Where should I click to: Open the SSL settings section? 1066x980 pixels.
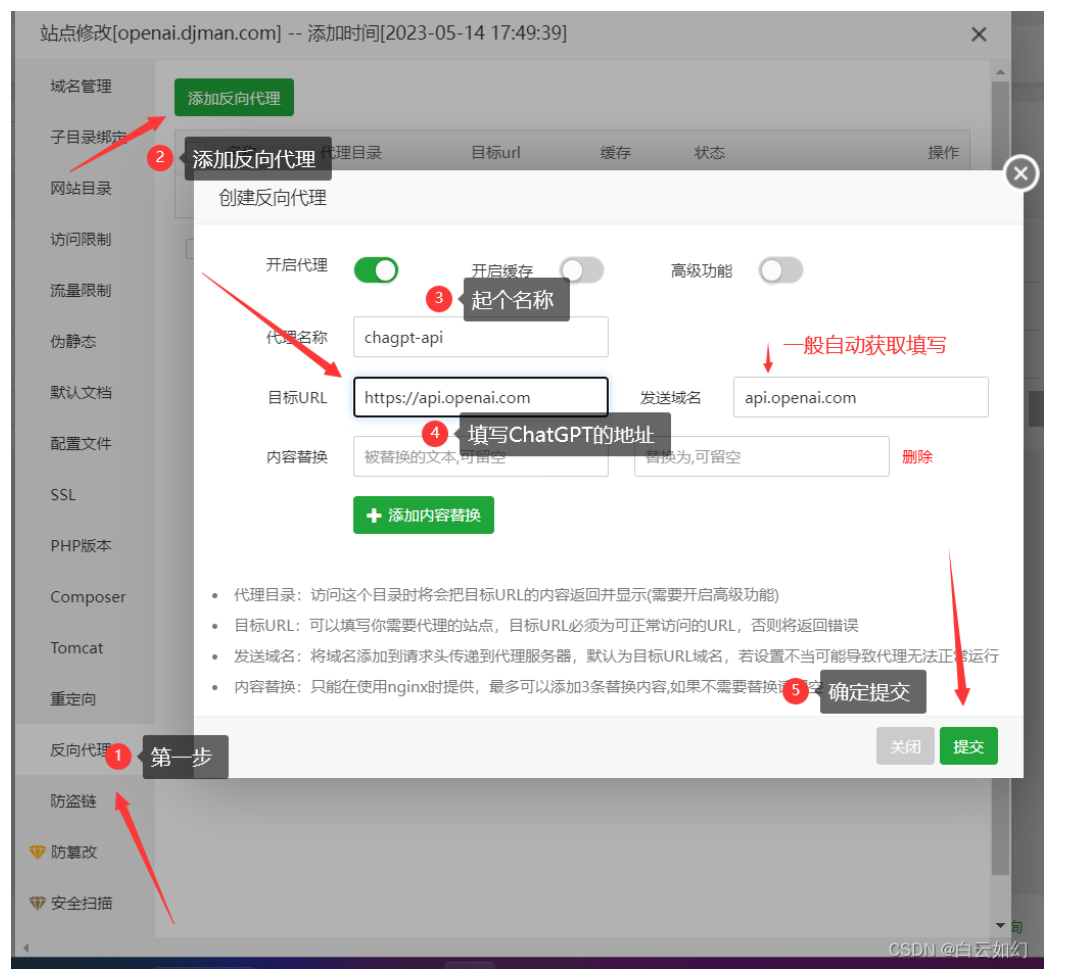point(62,494)
